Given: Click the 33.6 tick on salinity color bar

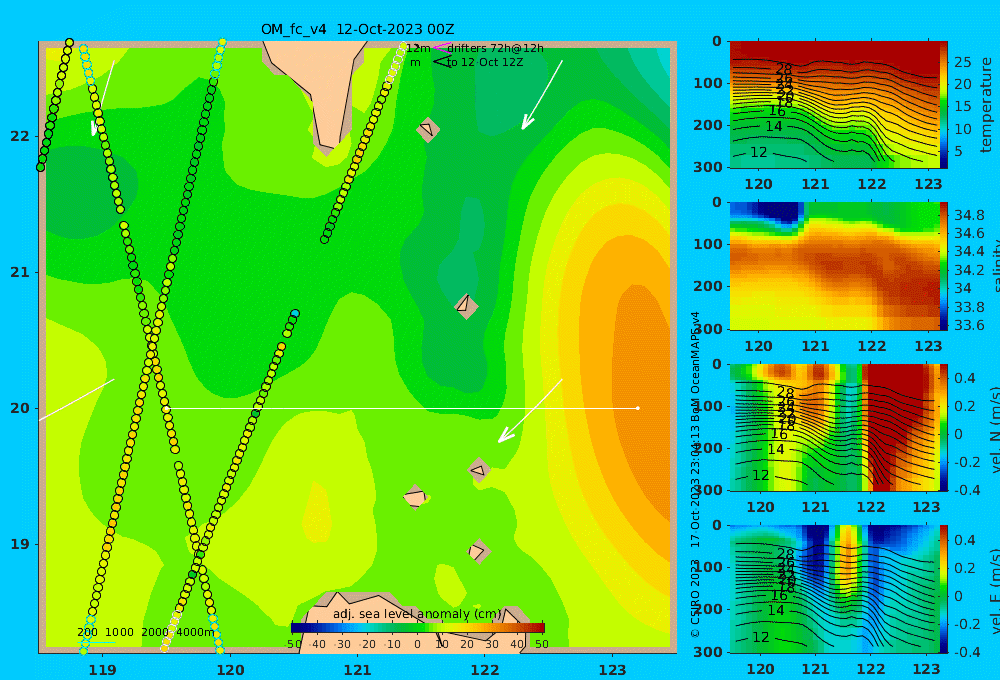Looking at the screenshot, I should click(x=969, y=325).
